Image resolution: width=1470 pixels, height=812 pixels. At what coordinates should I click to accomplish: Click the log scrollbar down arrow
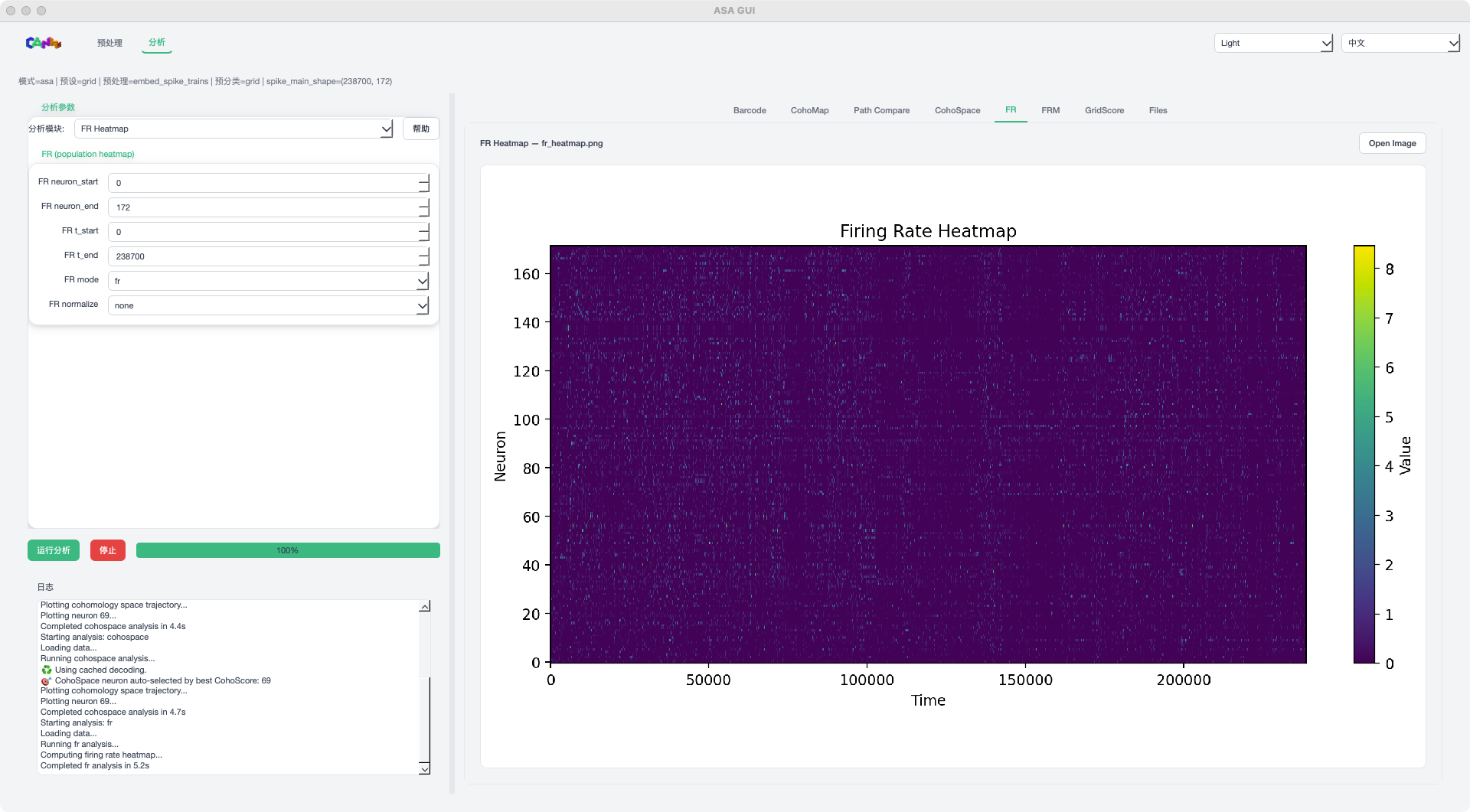(425, 768)
